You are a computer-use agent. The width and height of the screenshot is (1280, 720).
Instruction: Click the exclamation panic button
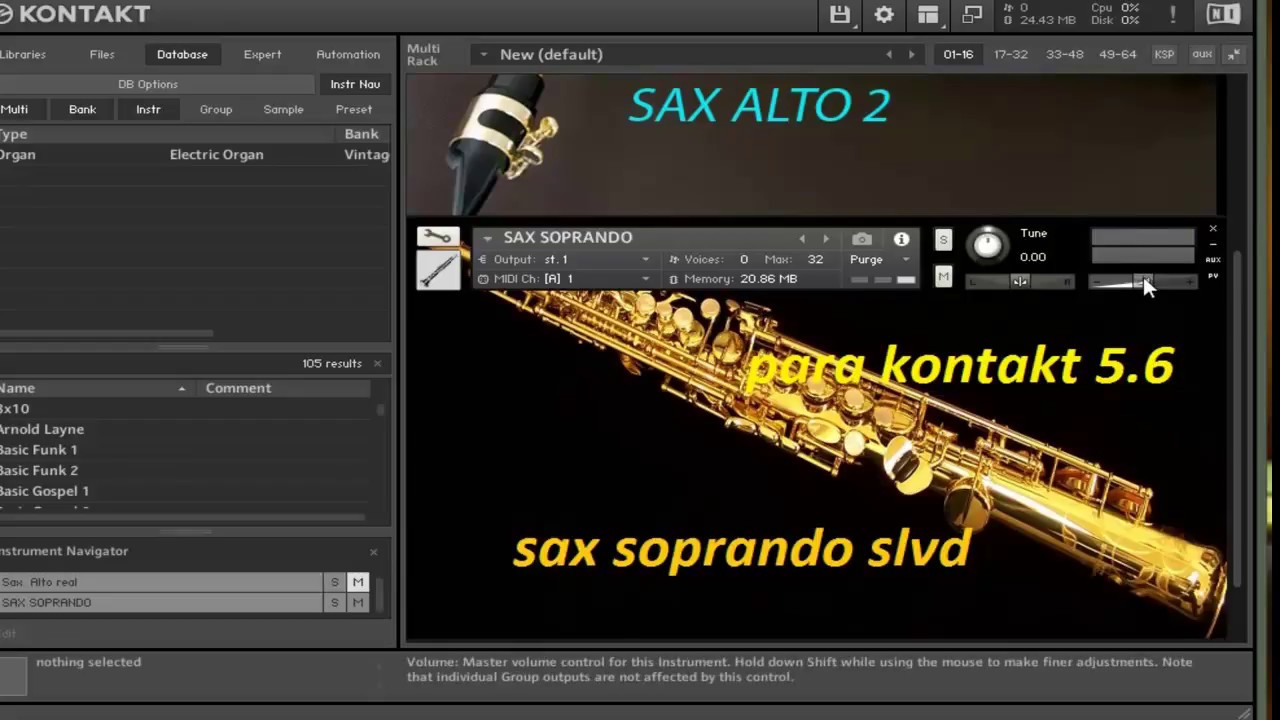[1173, 15]
